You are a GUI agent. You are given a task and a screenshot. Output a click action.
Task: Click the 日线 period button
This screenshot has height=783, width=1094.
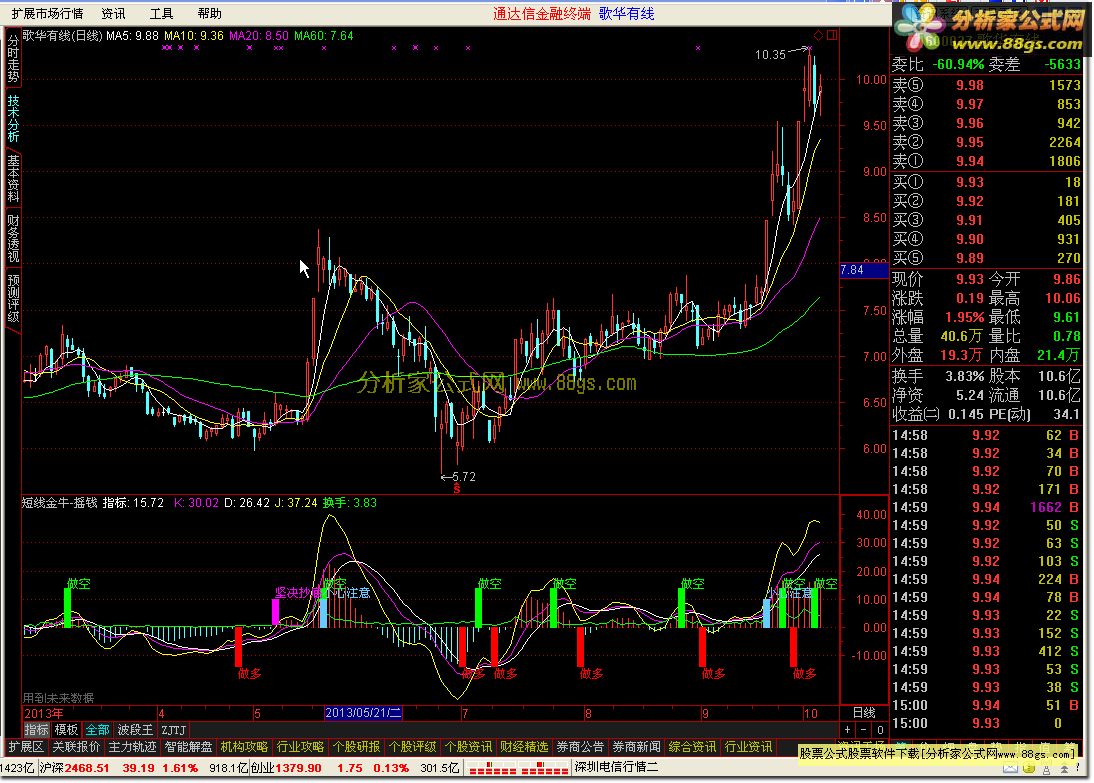(x=864, y=713)
